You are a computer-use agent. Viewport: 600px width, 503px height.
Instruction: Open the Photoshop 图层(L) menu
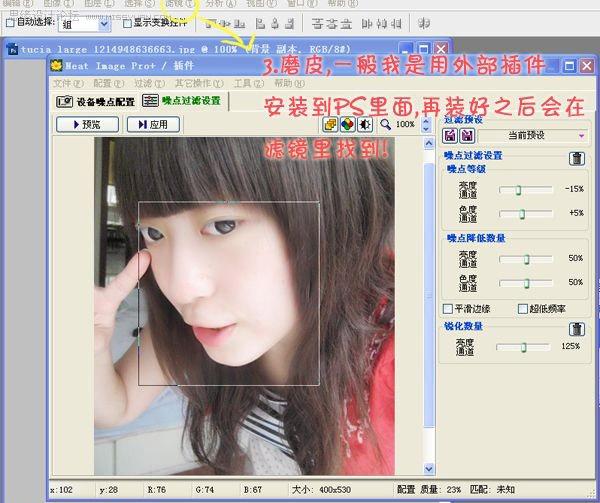(x=99, y=3)
